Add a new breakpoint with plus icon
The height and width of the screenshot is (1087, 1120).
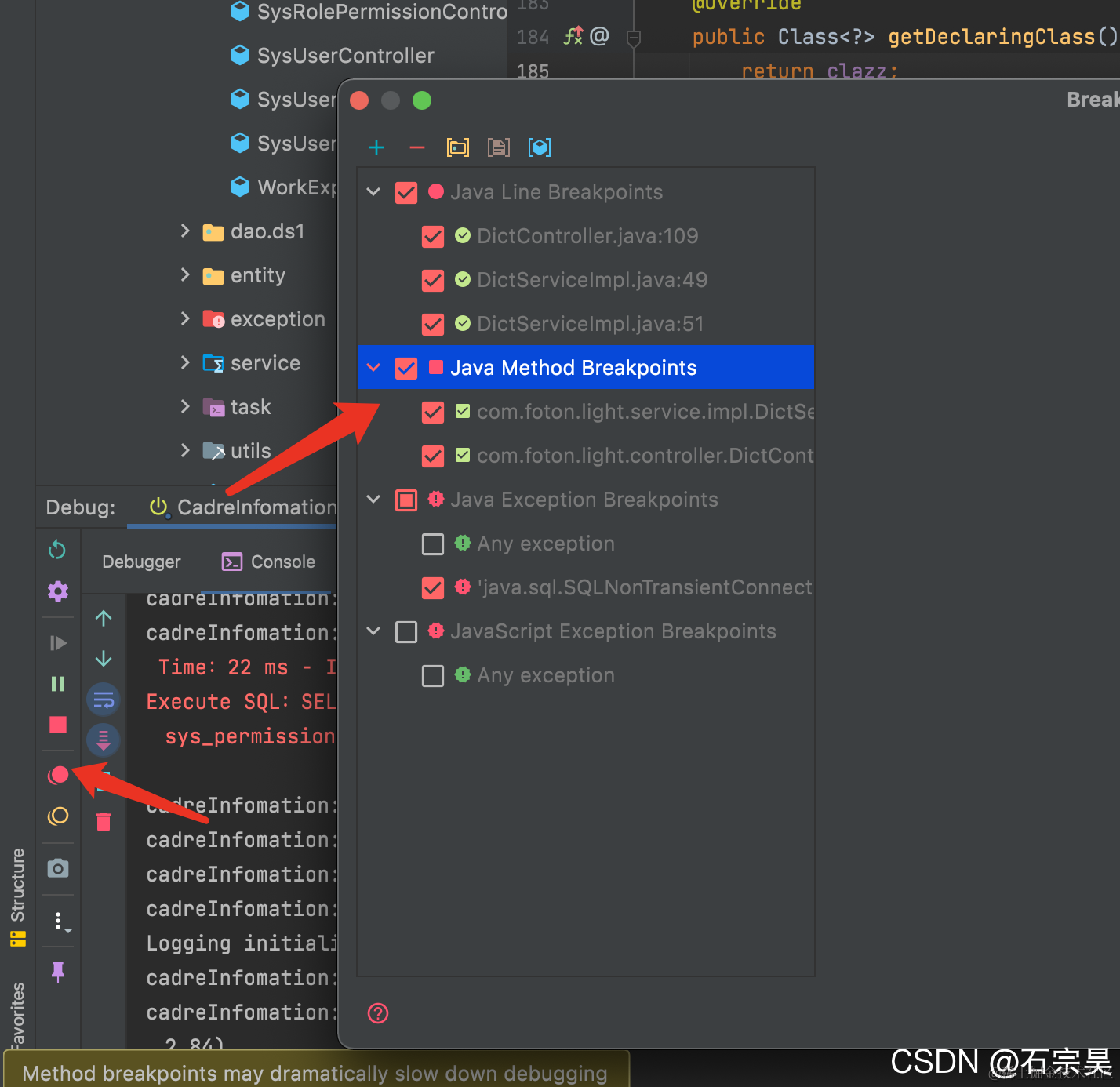[x=376, y=147]
